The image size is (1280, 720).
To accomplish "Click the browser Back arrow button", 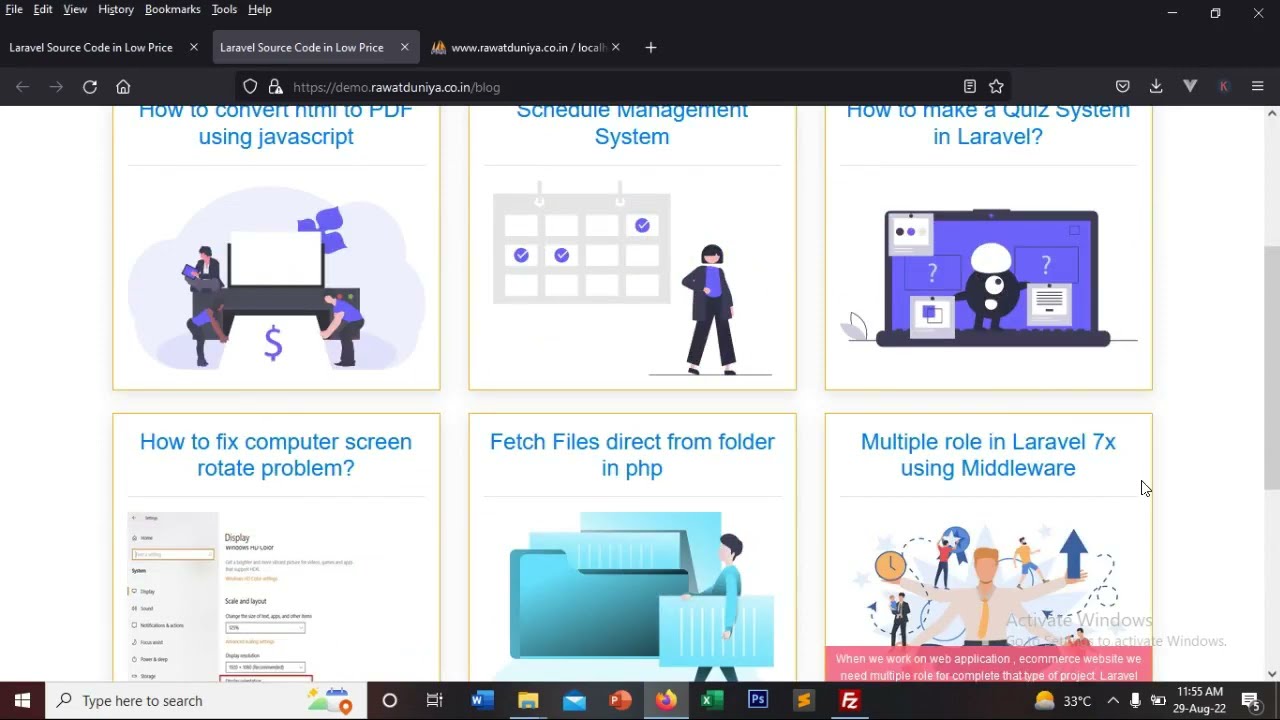I will 22,87.
